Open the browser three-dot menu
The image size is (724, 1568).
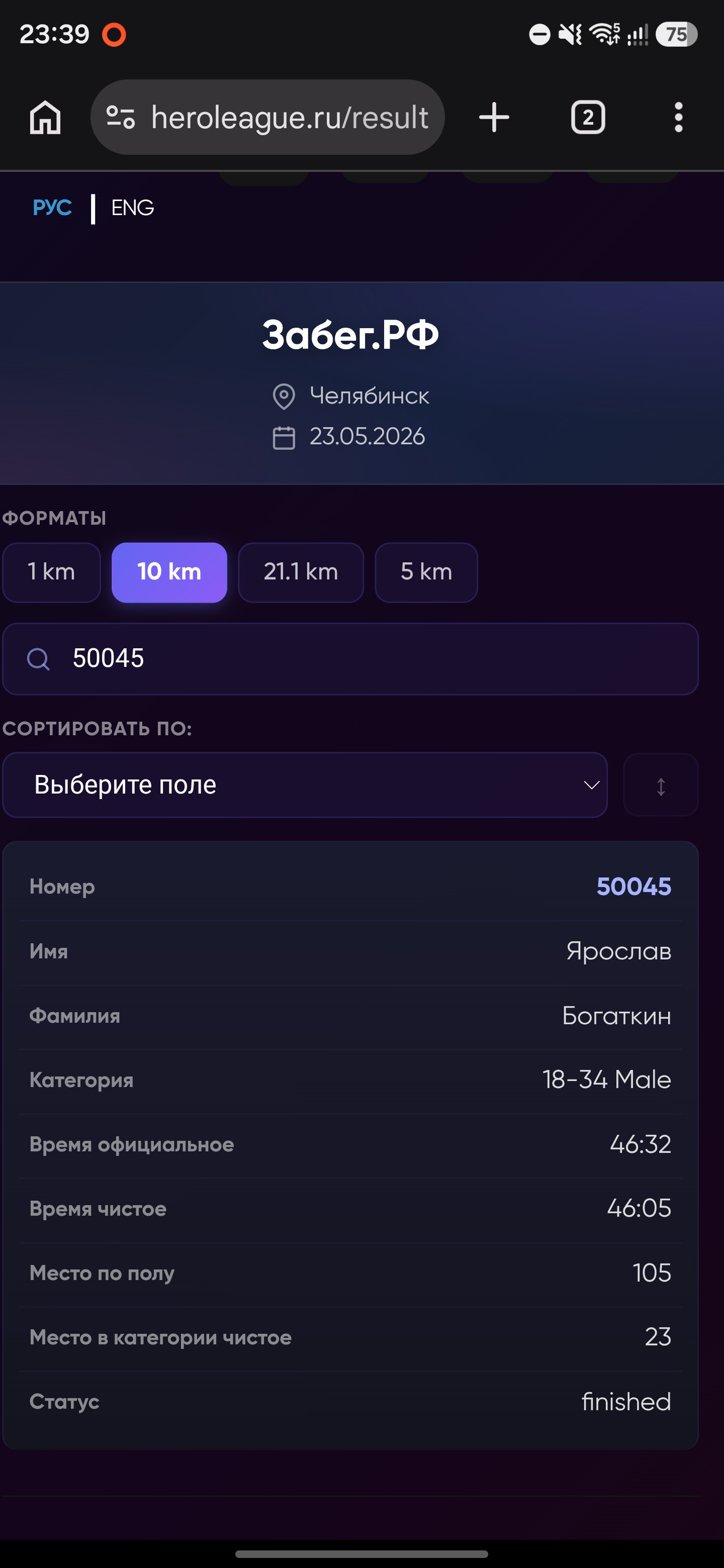678,117
